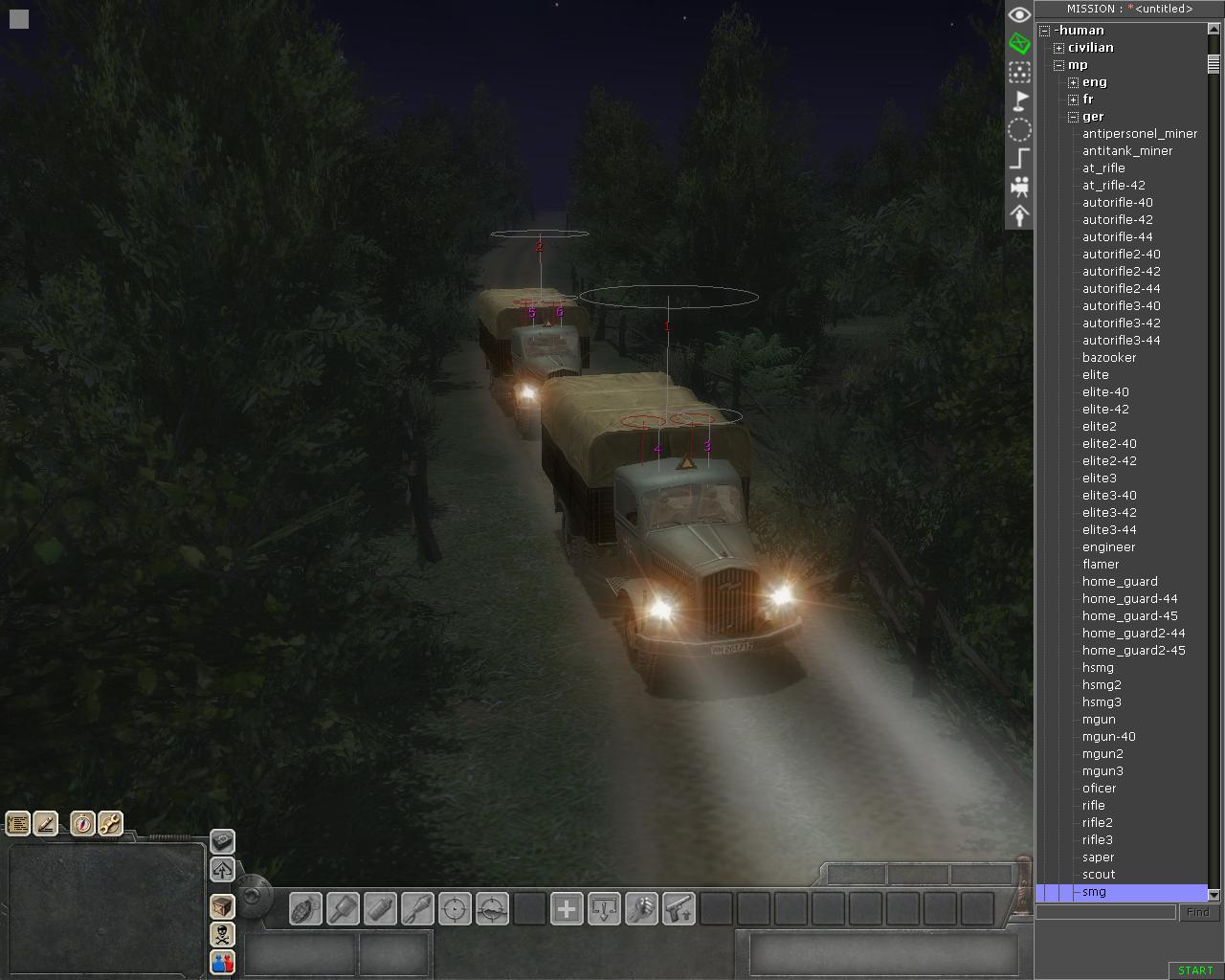Click the pistol weapon switch icon

(679, 908)
